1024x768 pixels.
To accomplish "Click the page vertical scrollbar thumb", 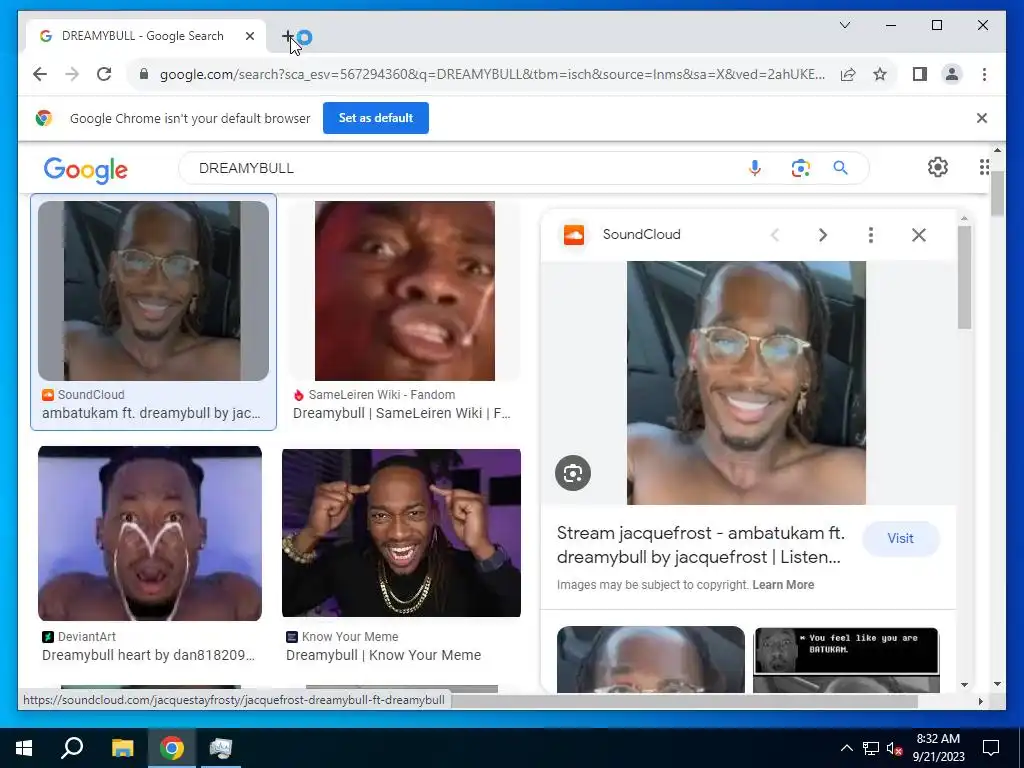I will tap(997, 194).
